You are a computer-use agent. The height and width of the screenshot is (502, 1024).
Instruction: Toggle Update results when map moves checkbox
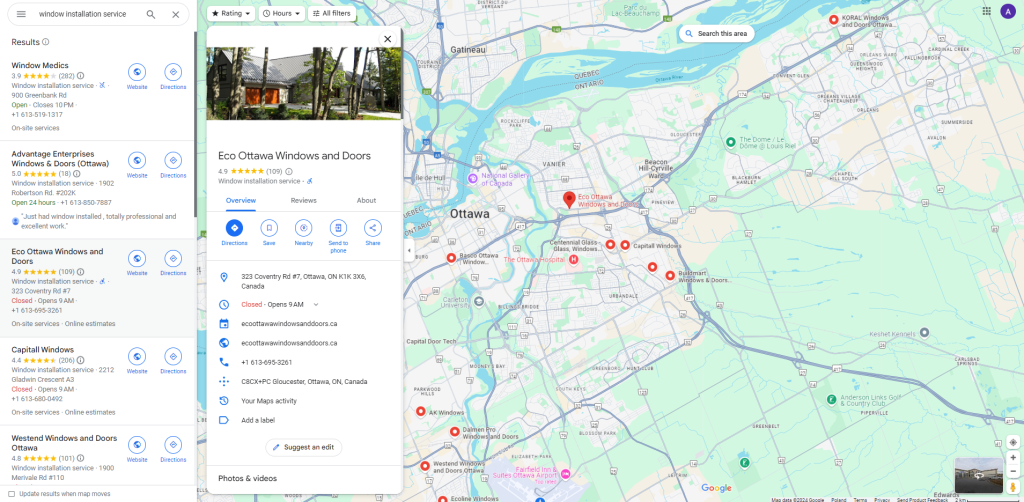click(x=11, y=494)
